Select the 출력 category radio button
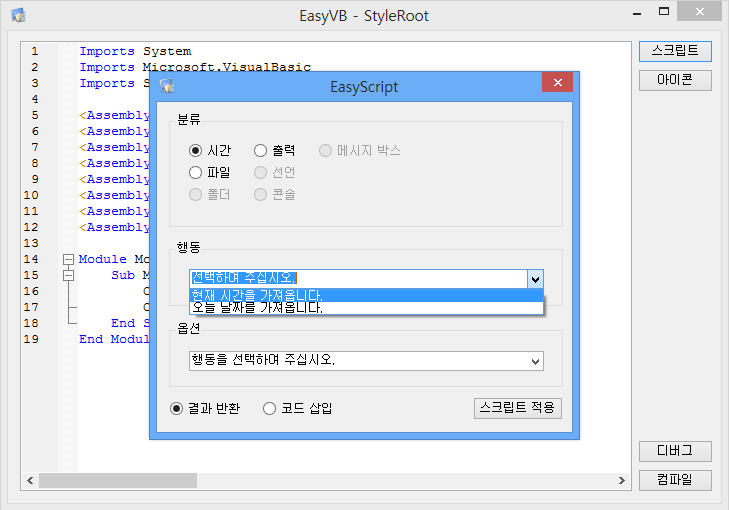729x510 pixels. tap(261, 151)
